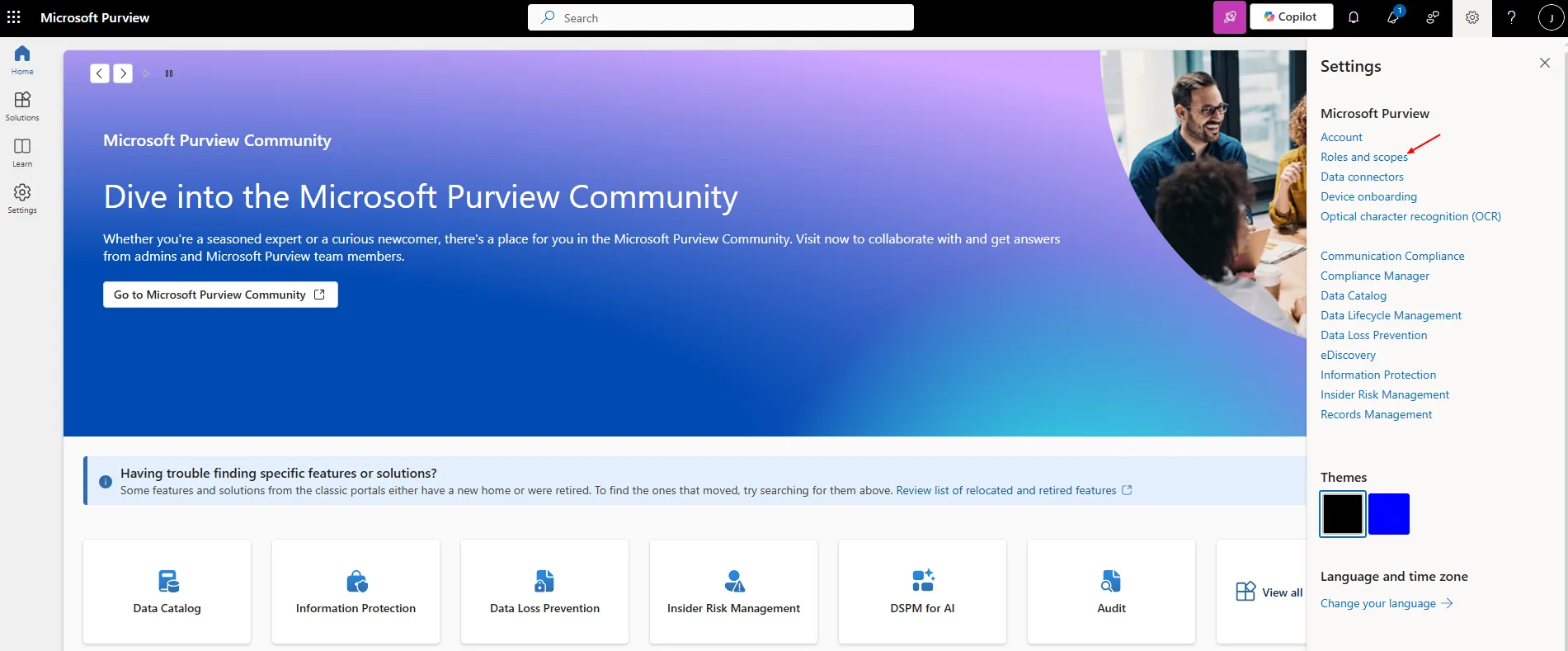Open Insider Risk Management settings link

click(x=1385, y=394)
